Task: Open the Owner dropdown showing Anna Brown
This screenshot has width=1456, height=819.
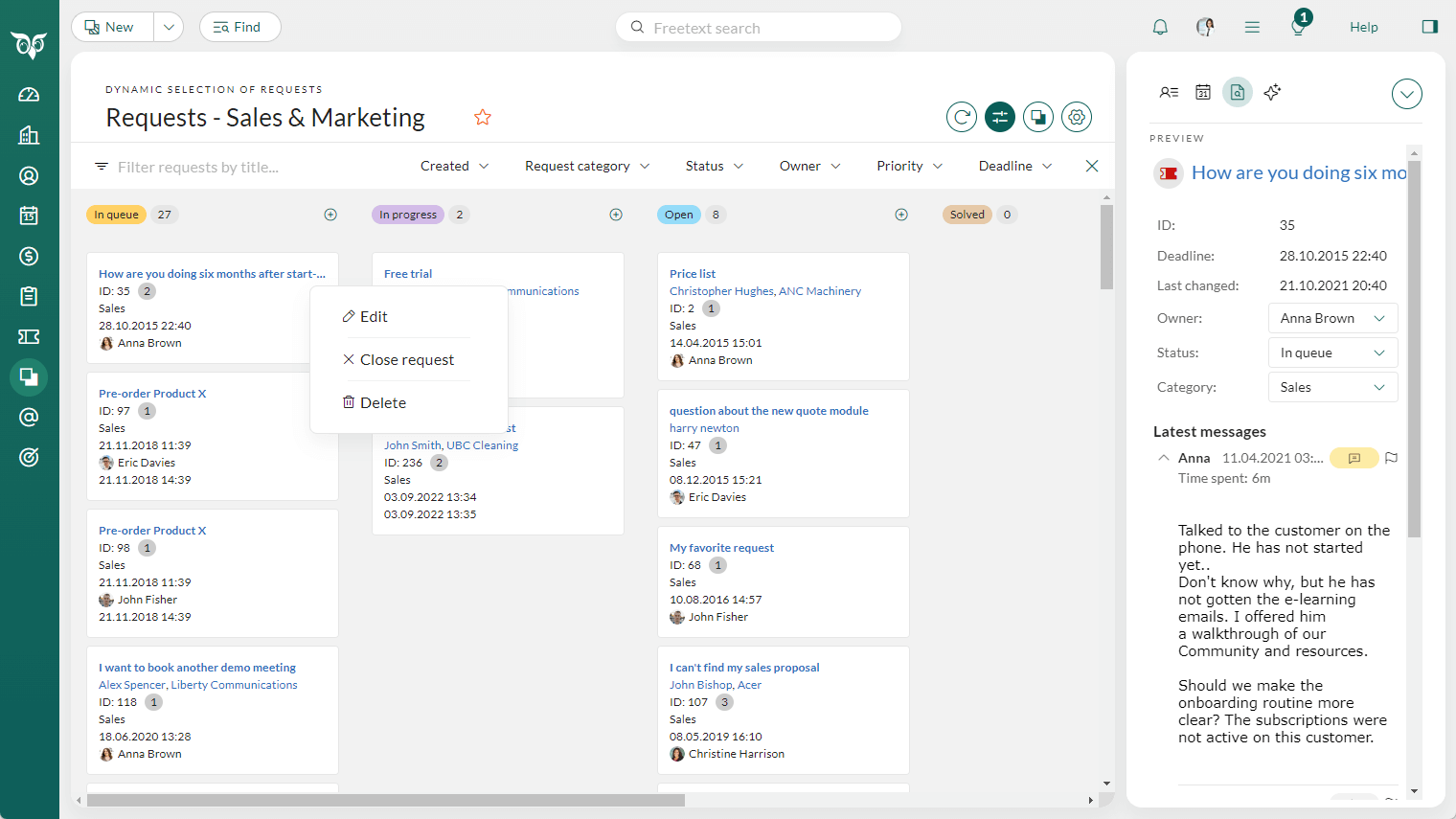Action: [x=1332, y=317]
